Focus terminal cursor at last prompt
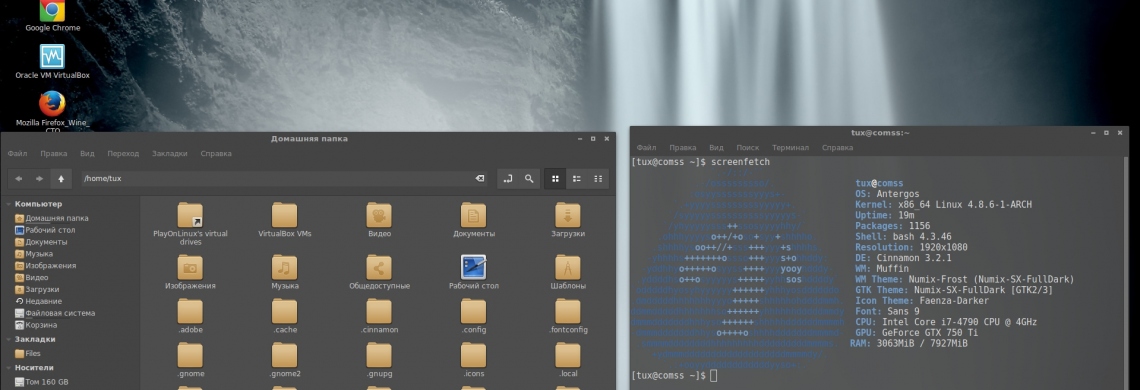 click(713, 375)
